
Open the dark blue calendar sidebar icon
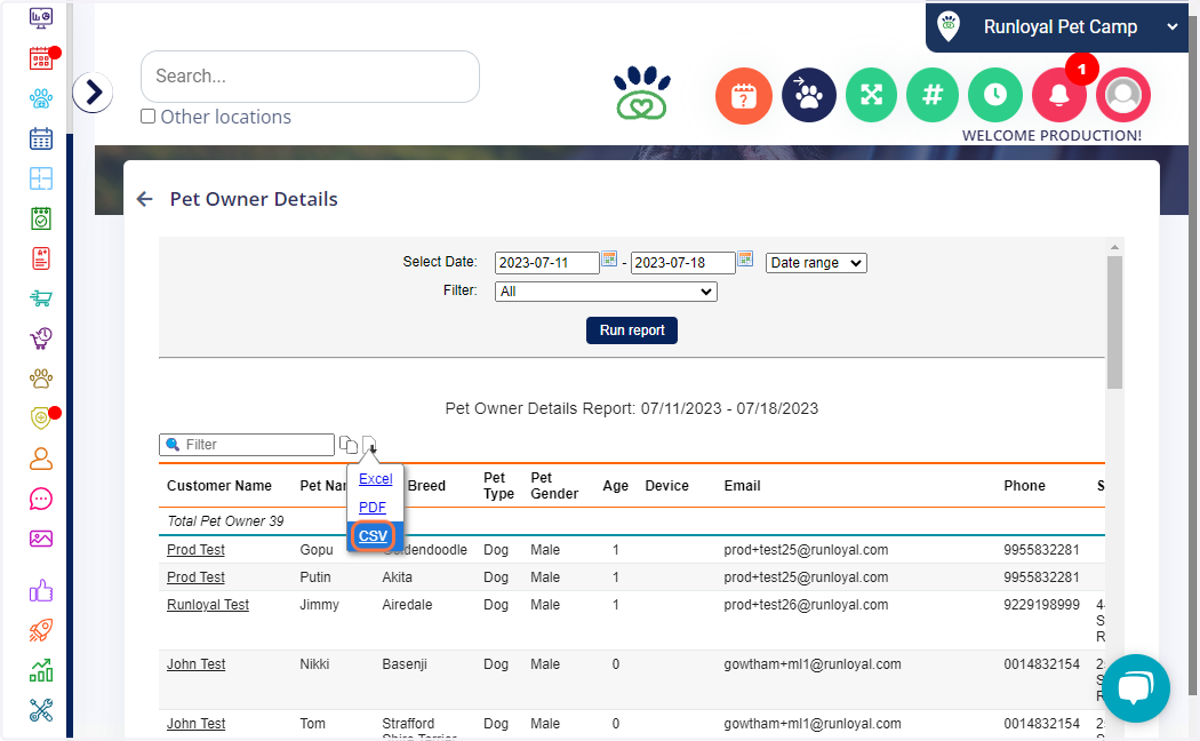[41, 138]
